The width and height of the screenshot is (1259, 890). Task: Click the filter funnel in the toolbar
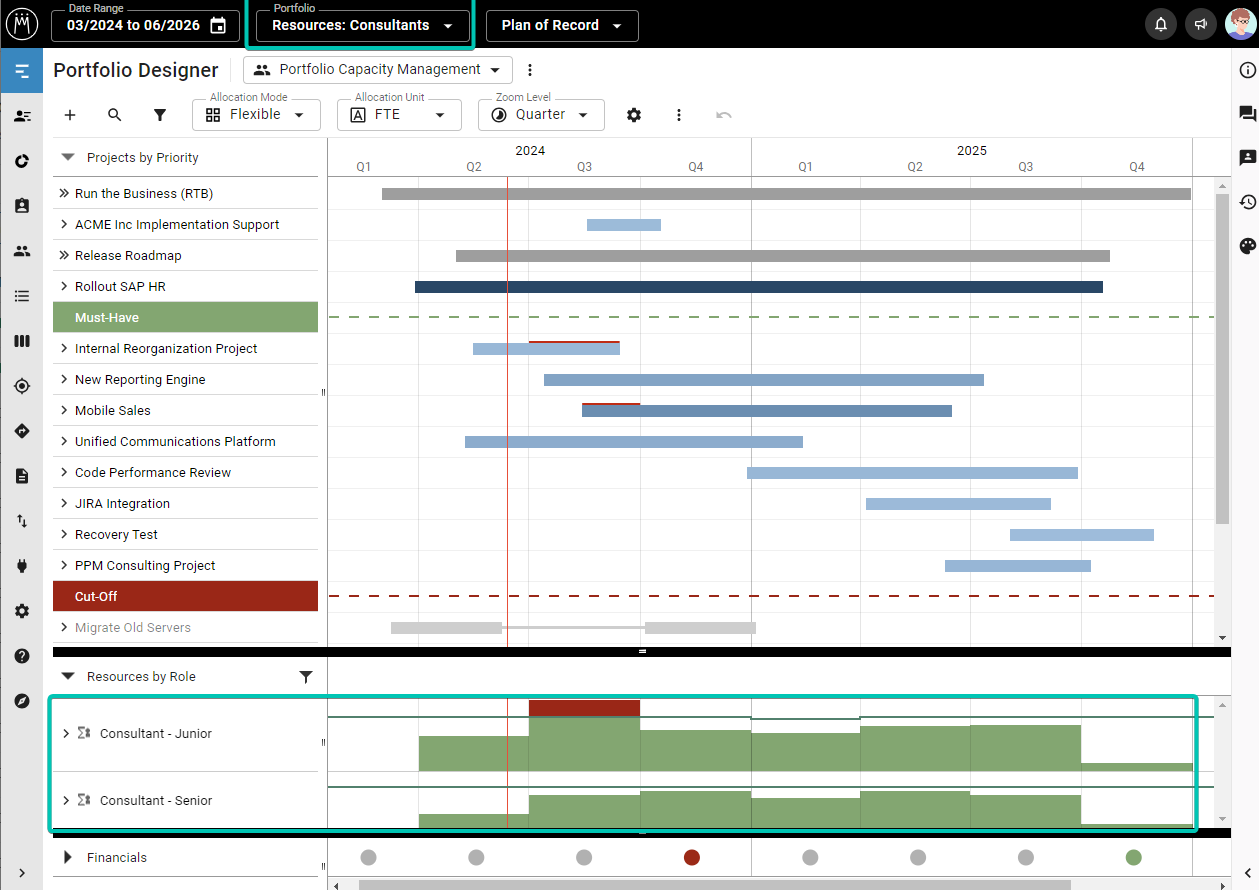[x=160, y=115]
